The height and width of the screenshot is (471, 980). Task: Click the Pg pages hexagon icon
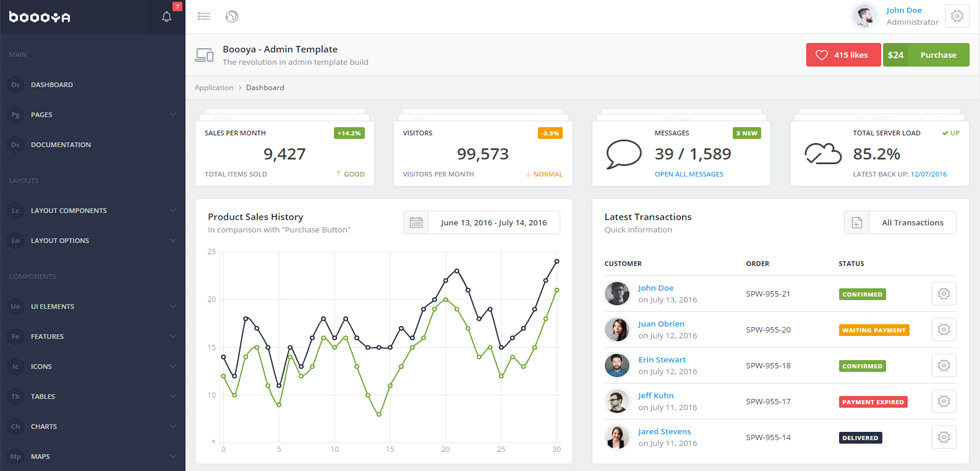pos(16,115)
